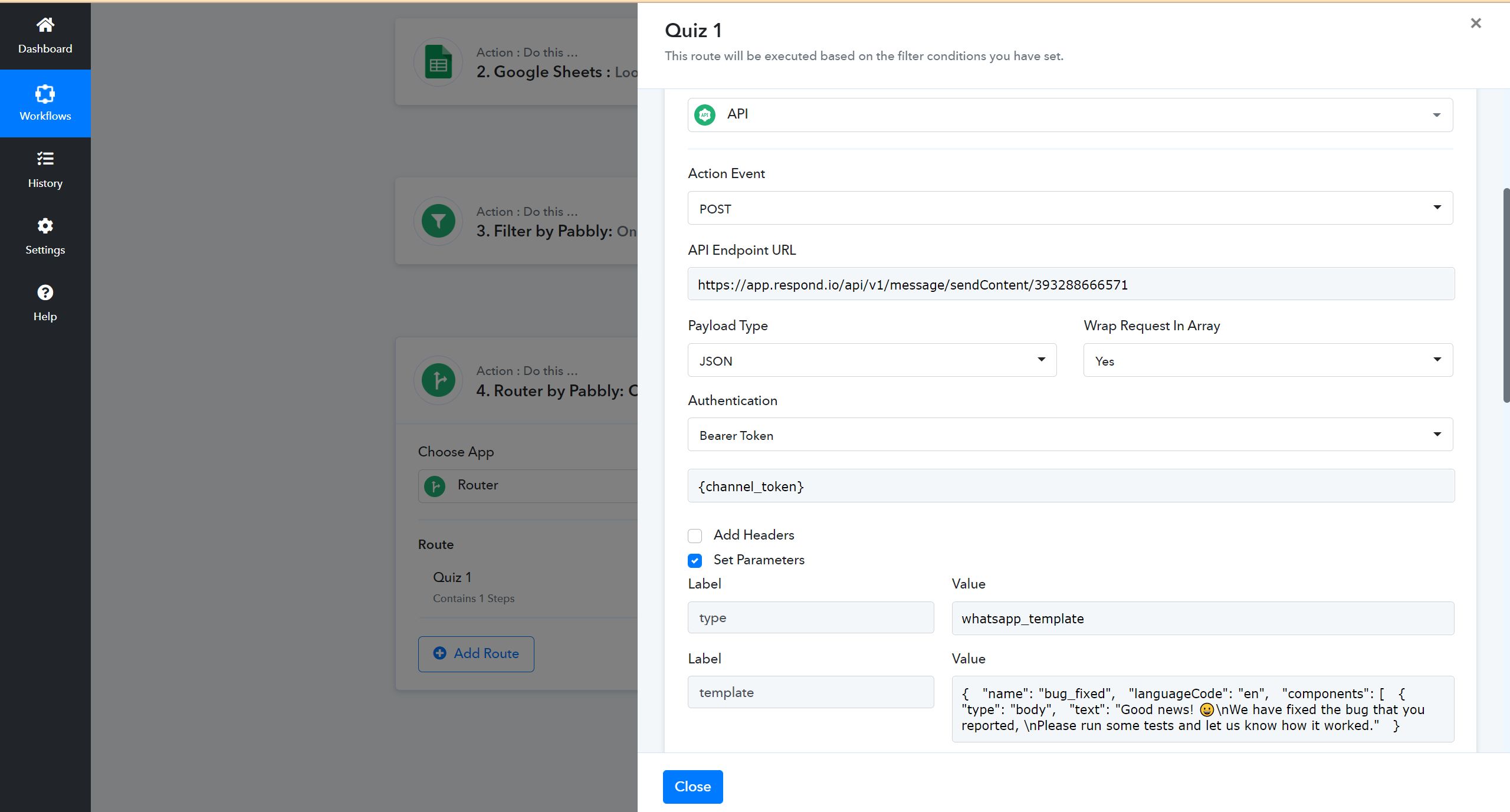This screenshot has width=1510, height=812.
Task: Open the API app selection dropdown
Action: 1070,115
